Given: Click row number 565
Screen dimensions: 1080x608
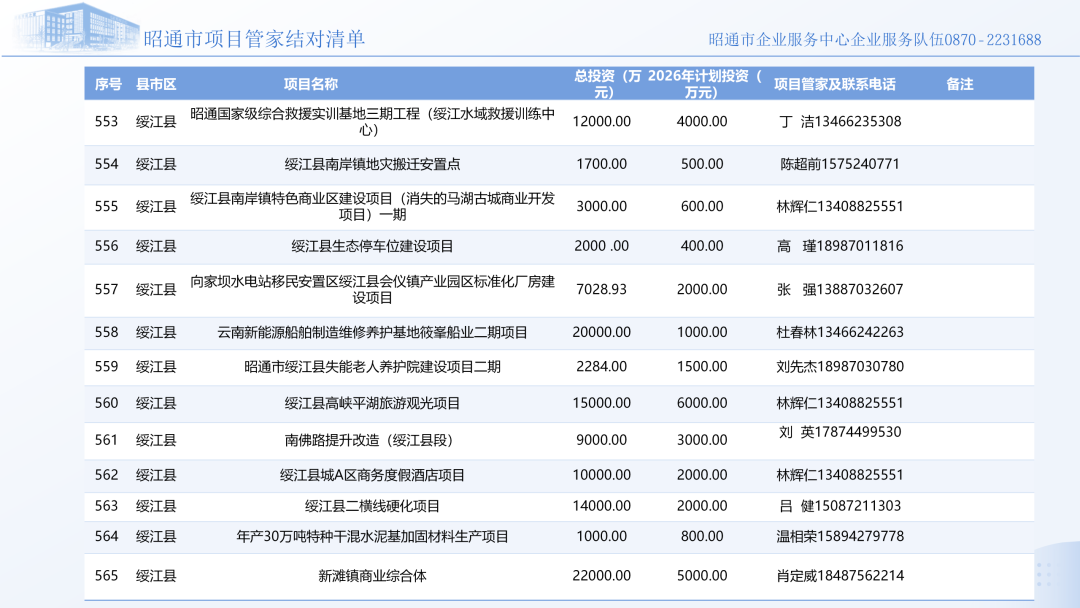Looking at the screenshot, I should click(x=107, y=576).
